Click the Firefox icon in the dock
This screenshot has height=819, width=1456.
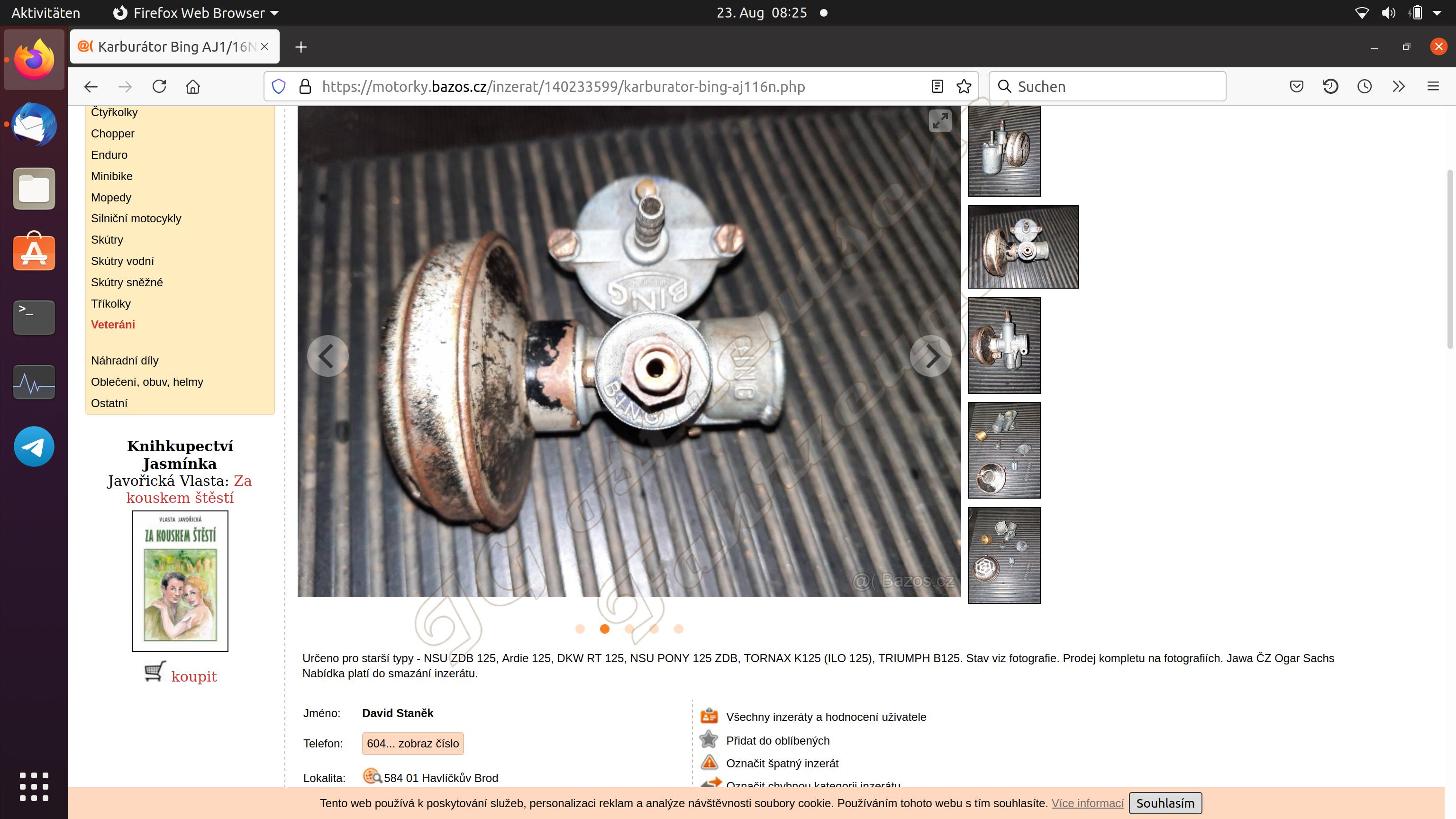(34, 59)
